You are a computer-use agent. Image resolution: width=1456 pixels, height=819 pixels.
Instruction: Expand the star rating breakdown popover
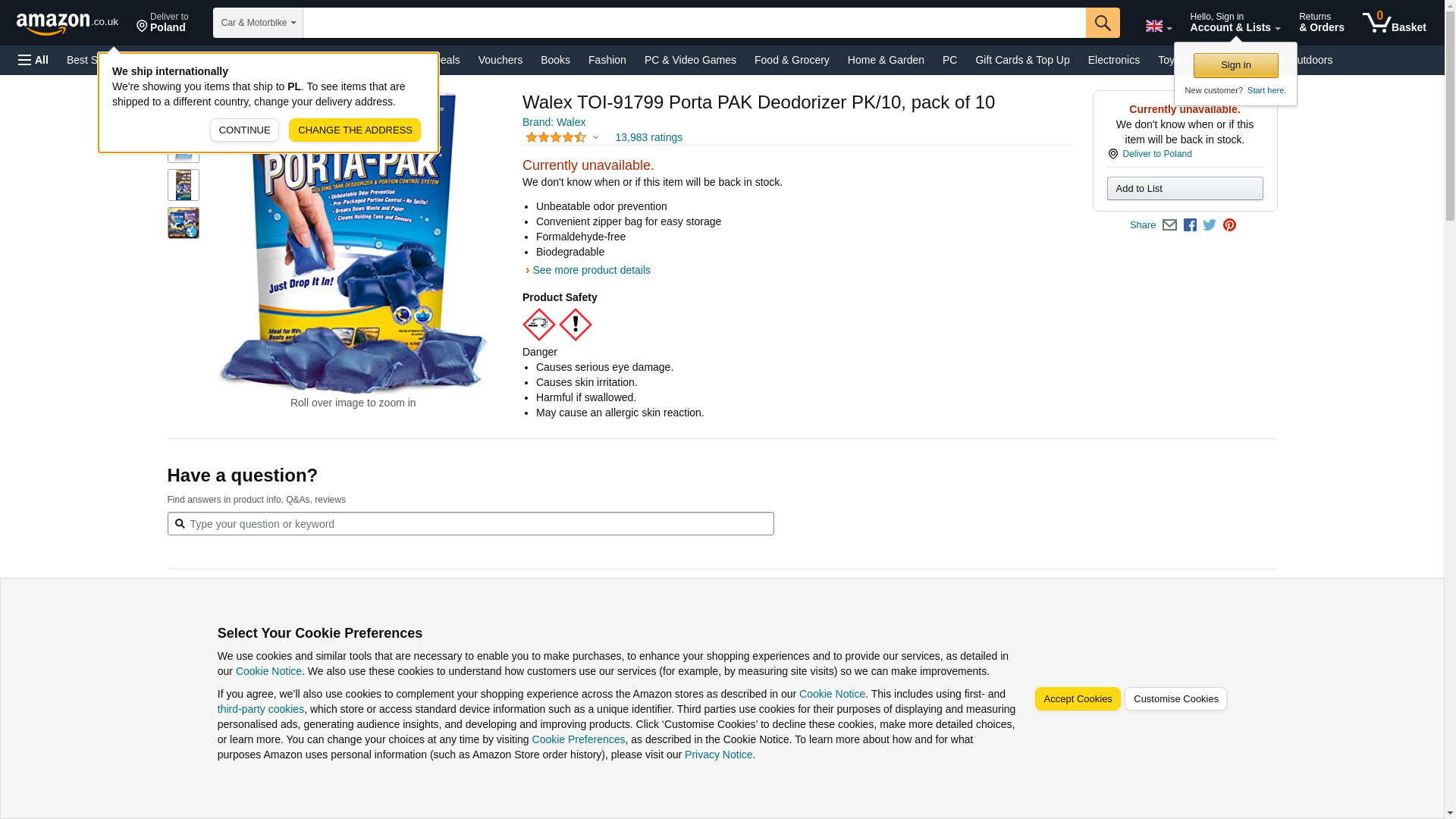coord(562,137)
